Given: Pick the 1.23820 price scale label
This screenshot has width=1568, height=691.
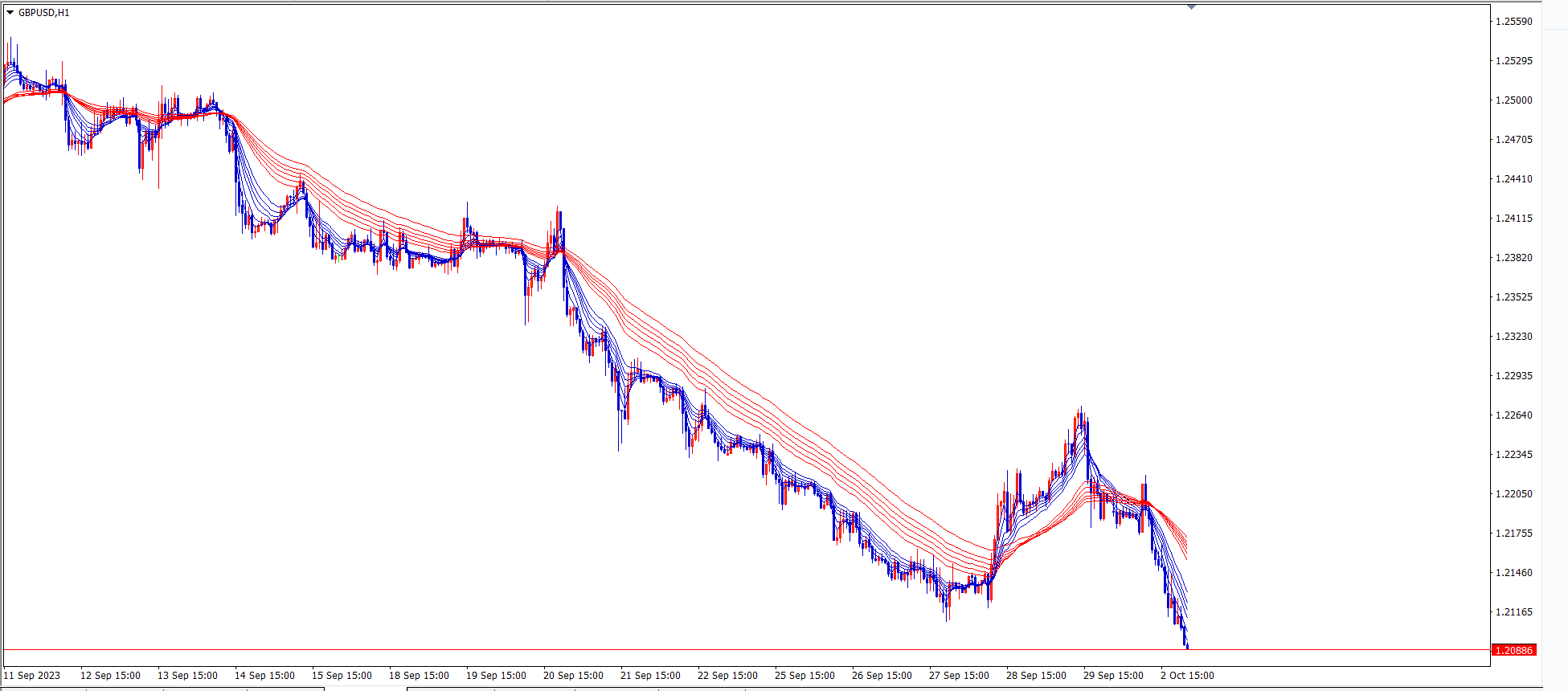Looking at the screenshot, I should click(1513, 258).
